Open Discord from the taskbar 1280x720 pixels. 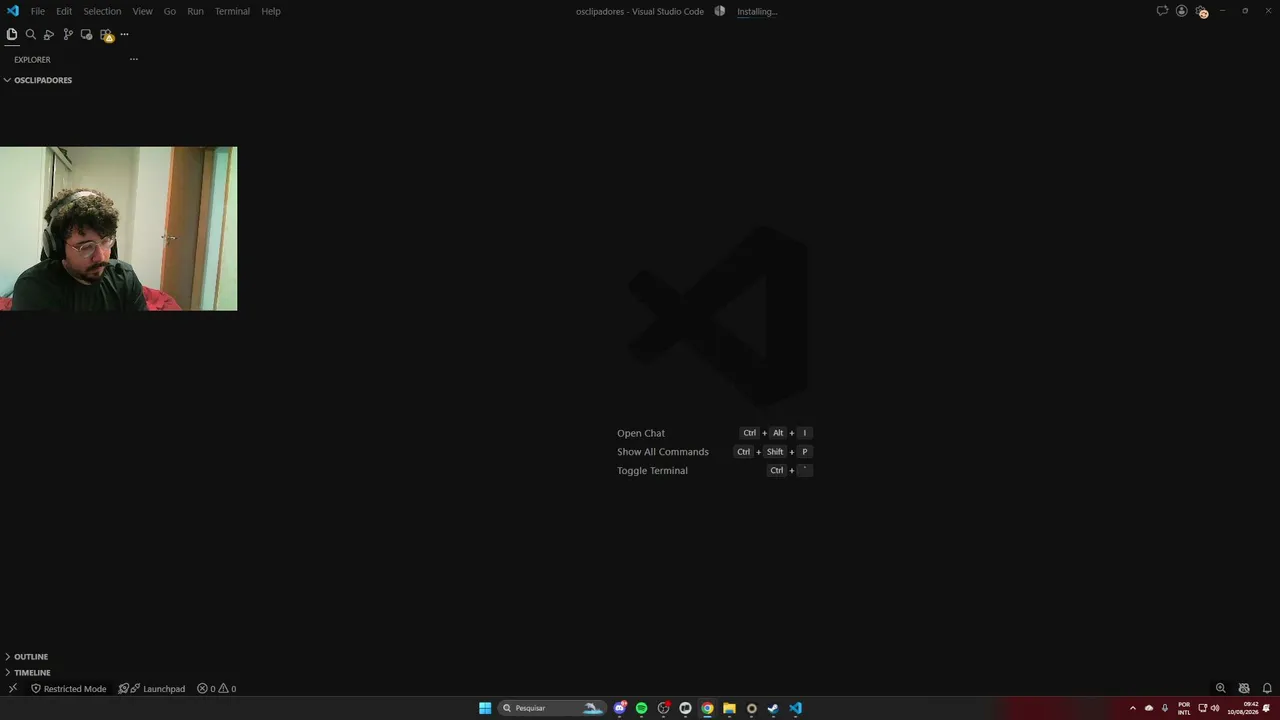click(x=620, y=708)
